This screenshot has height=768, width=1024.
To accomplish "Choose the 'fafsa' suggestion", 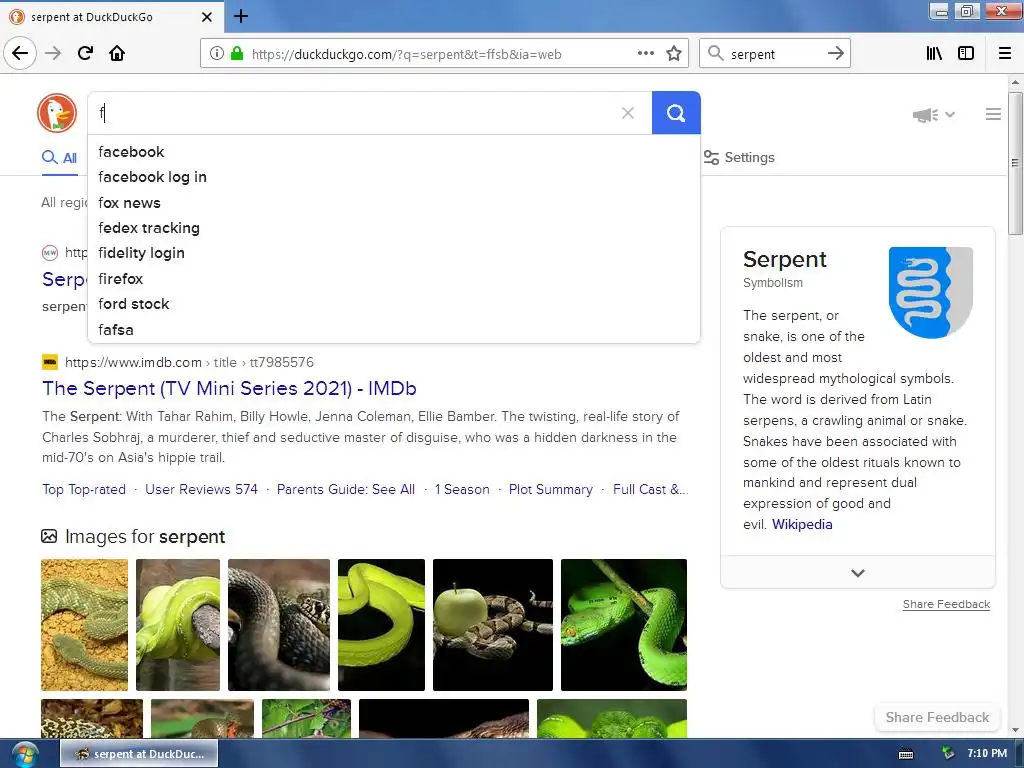I will click(394, 330).
